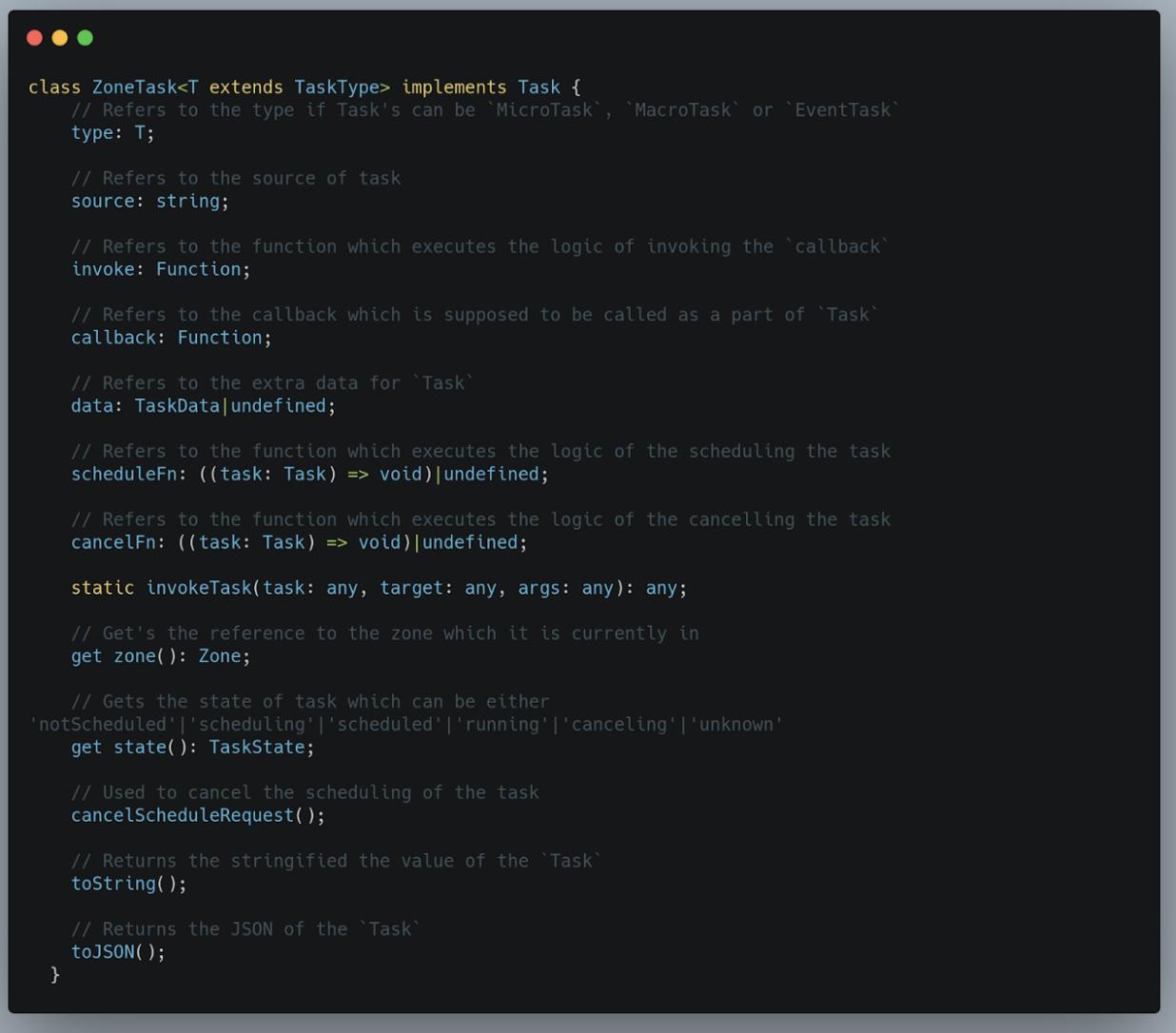Click the closing brace of the class

point(52,974)
